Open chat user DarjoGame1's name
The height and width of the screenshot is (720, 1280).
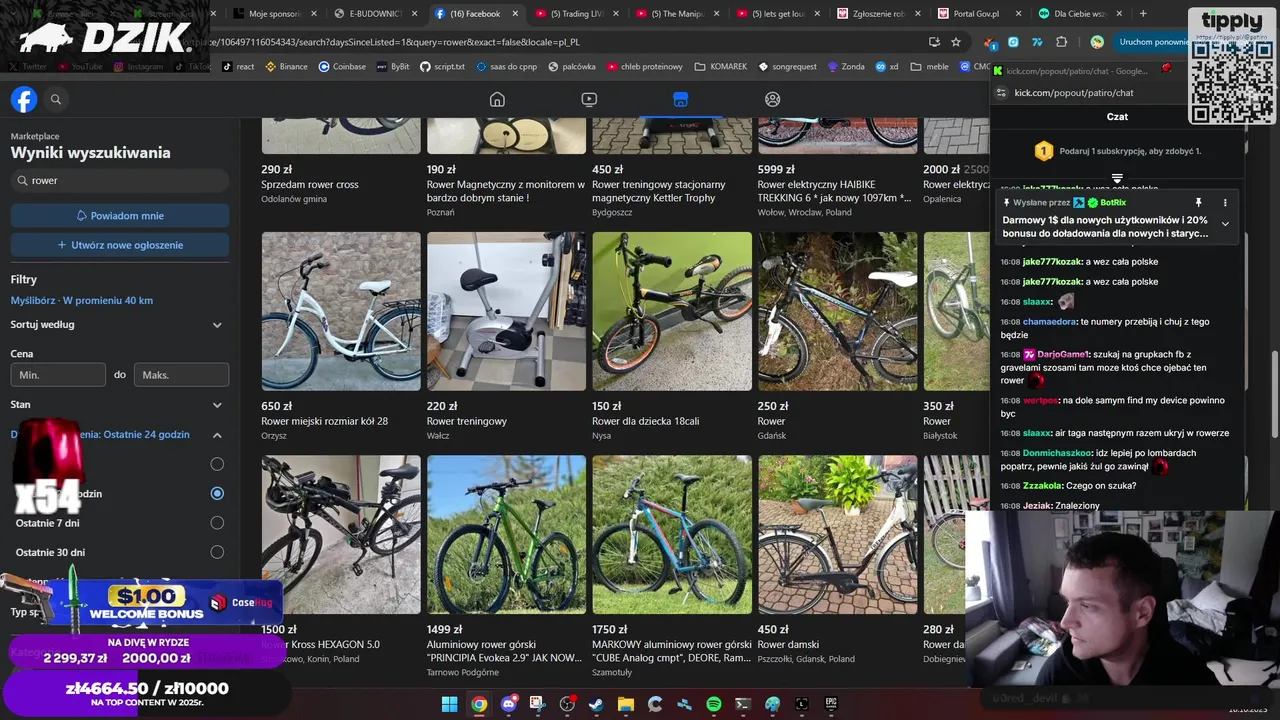click(1062, 354)
